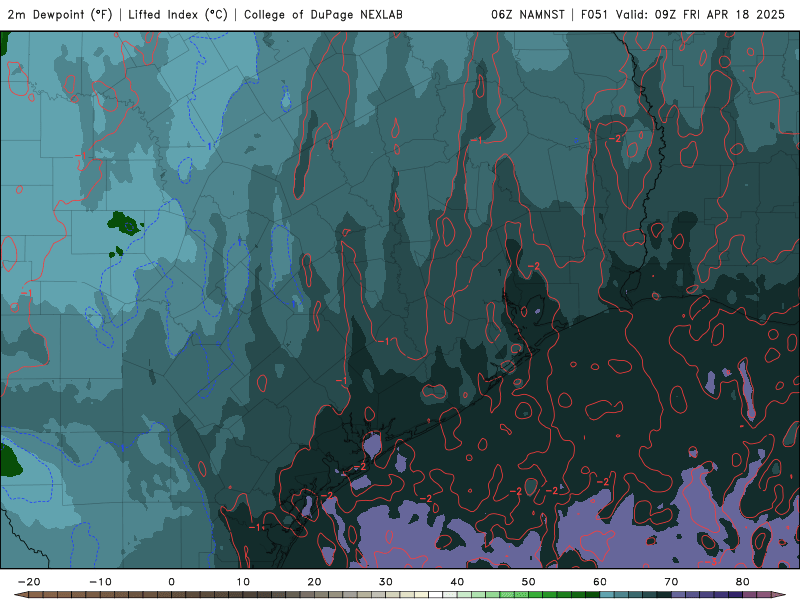Click the "Valid: 09Z FRI APR 18 2025" timestamp

(701, 15)
